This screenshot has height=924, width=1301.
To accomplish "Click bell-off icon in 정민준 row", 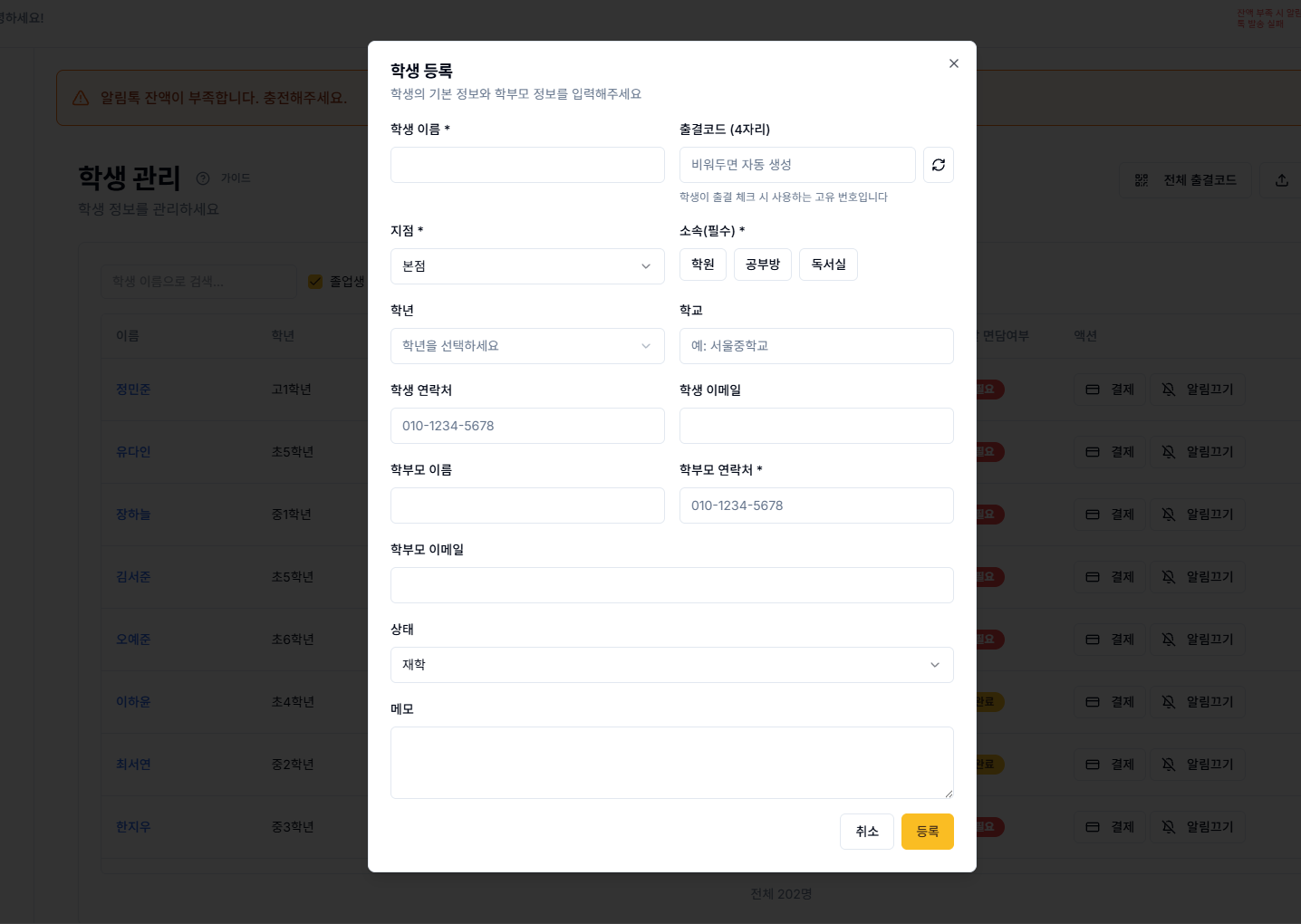I will [x=1169, y=390].
